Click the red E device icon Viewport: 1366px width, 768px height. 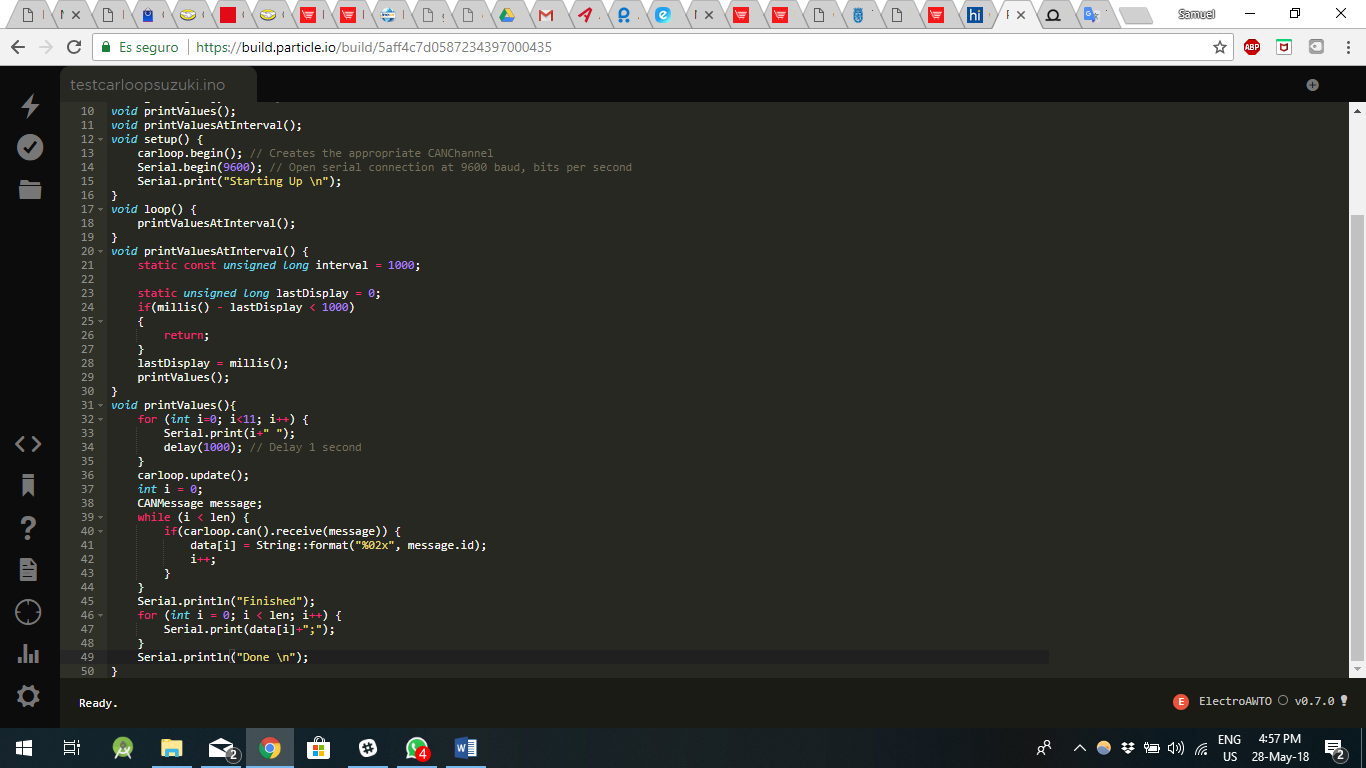coord(1181,702)
